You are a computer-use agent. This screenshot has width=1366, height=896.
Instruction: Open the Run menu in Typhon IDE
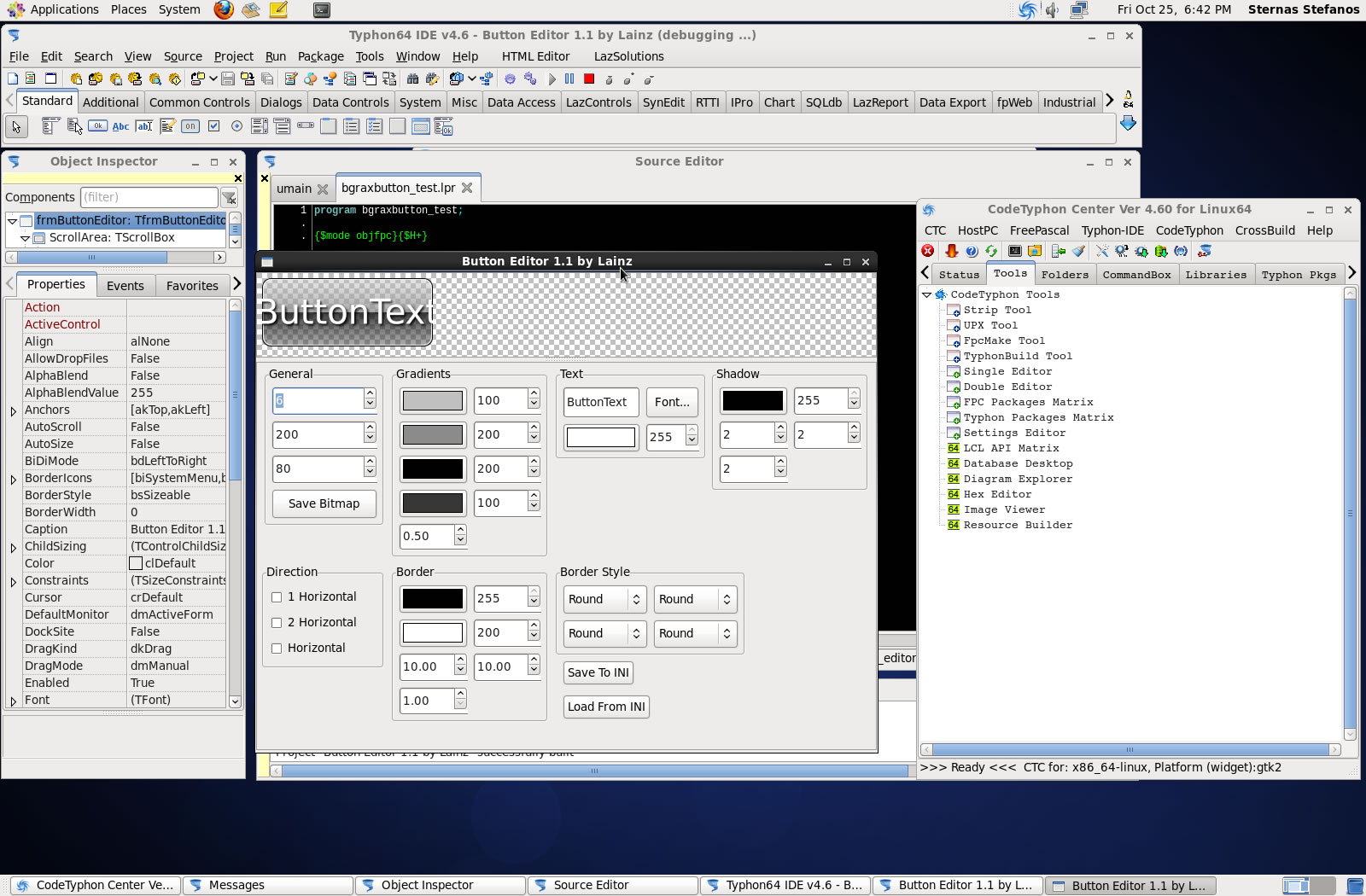(x=275, y=56)
